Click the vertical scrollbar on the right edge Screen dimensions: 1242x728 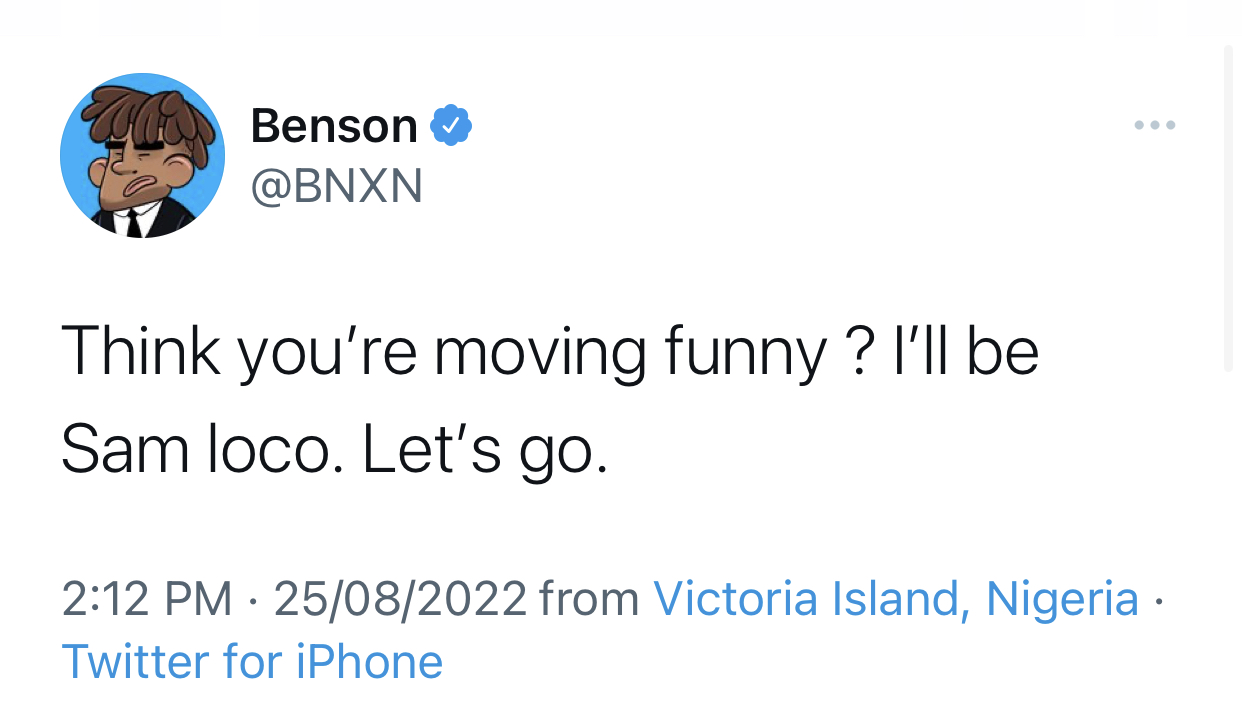(1228, 210)
